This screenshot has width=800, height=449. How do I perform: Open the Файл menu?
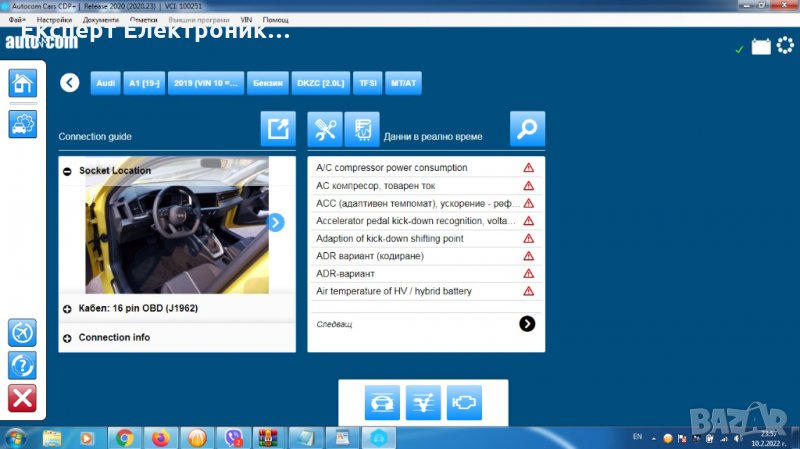tap(17, 20)
